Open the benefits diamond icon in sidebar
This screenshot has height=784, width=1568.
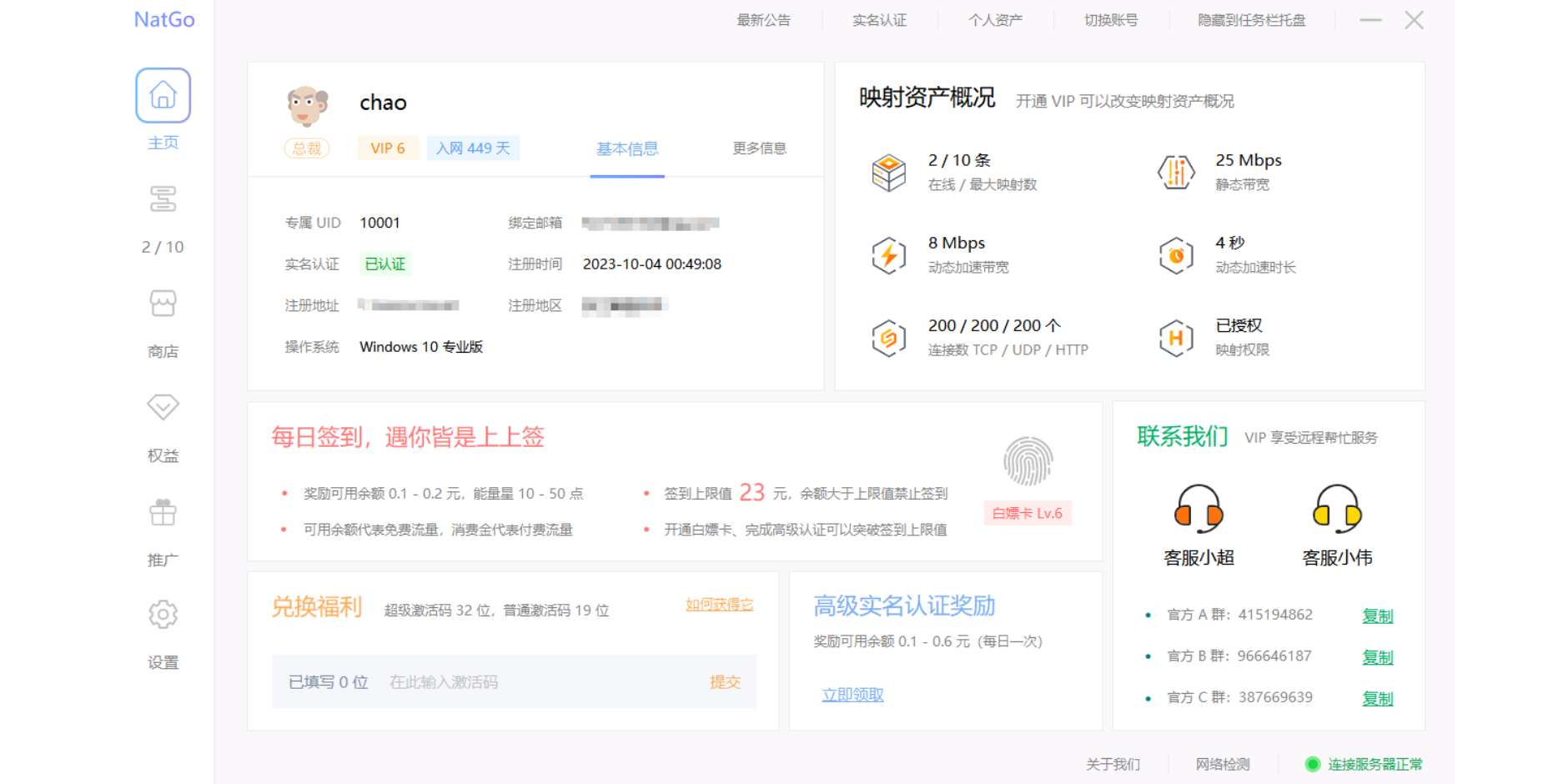163,407
